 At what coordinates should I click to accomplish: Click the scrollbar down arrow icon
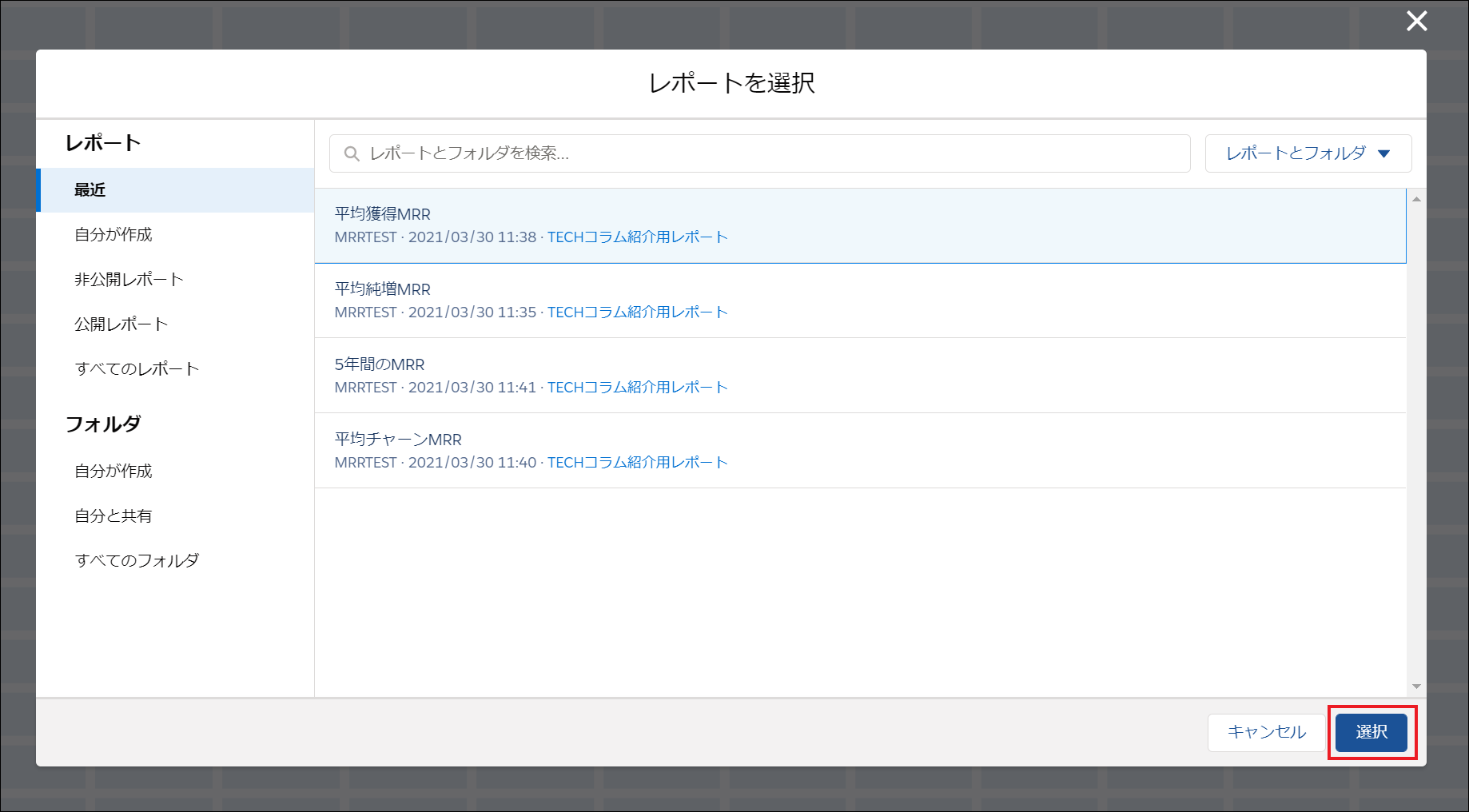tap(1415, 685)
